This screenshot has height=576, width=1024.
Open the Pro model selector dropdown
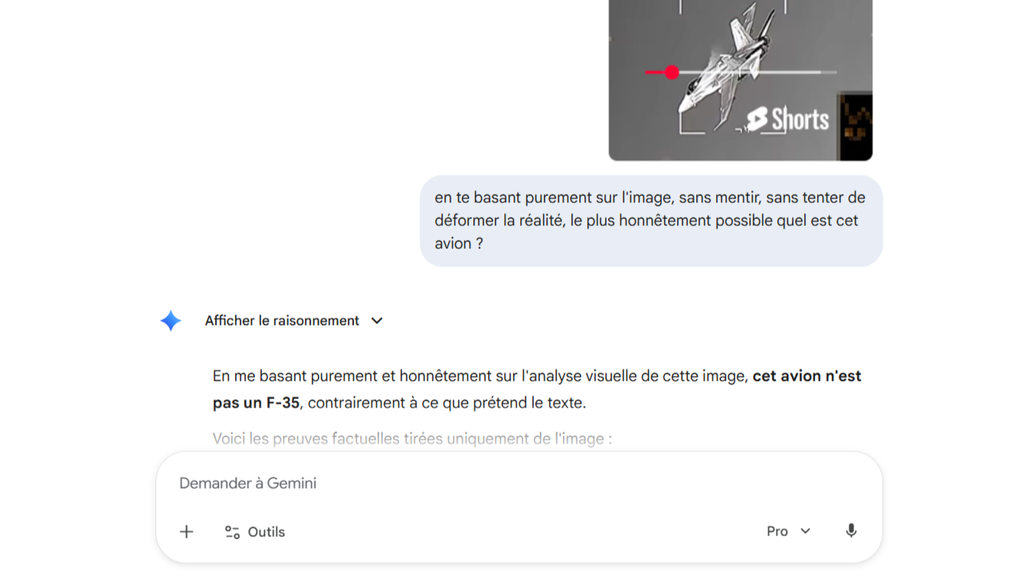click(x=788, y=531)
